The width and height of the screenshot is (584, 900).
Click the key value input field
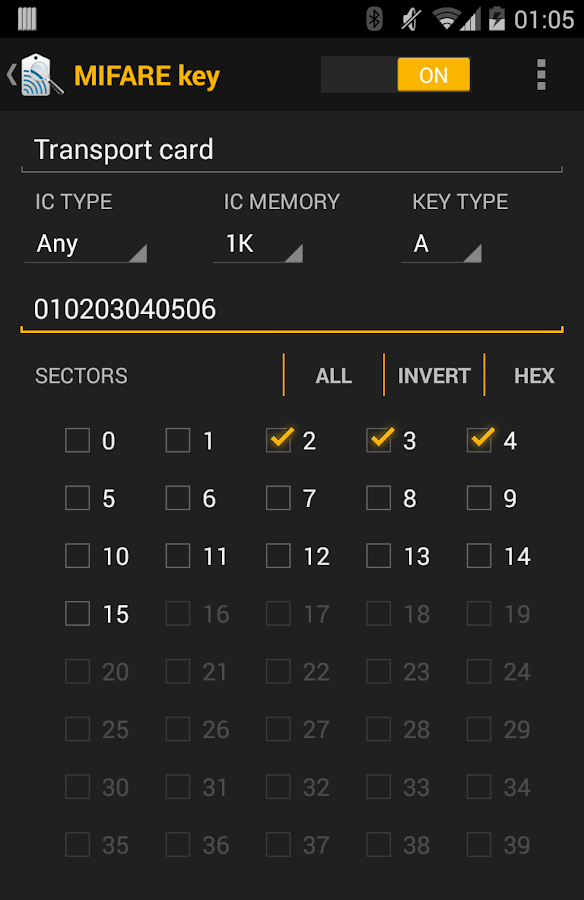(290, 309)
